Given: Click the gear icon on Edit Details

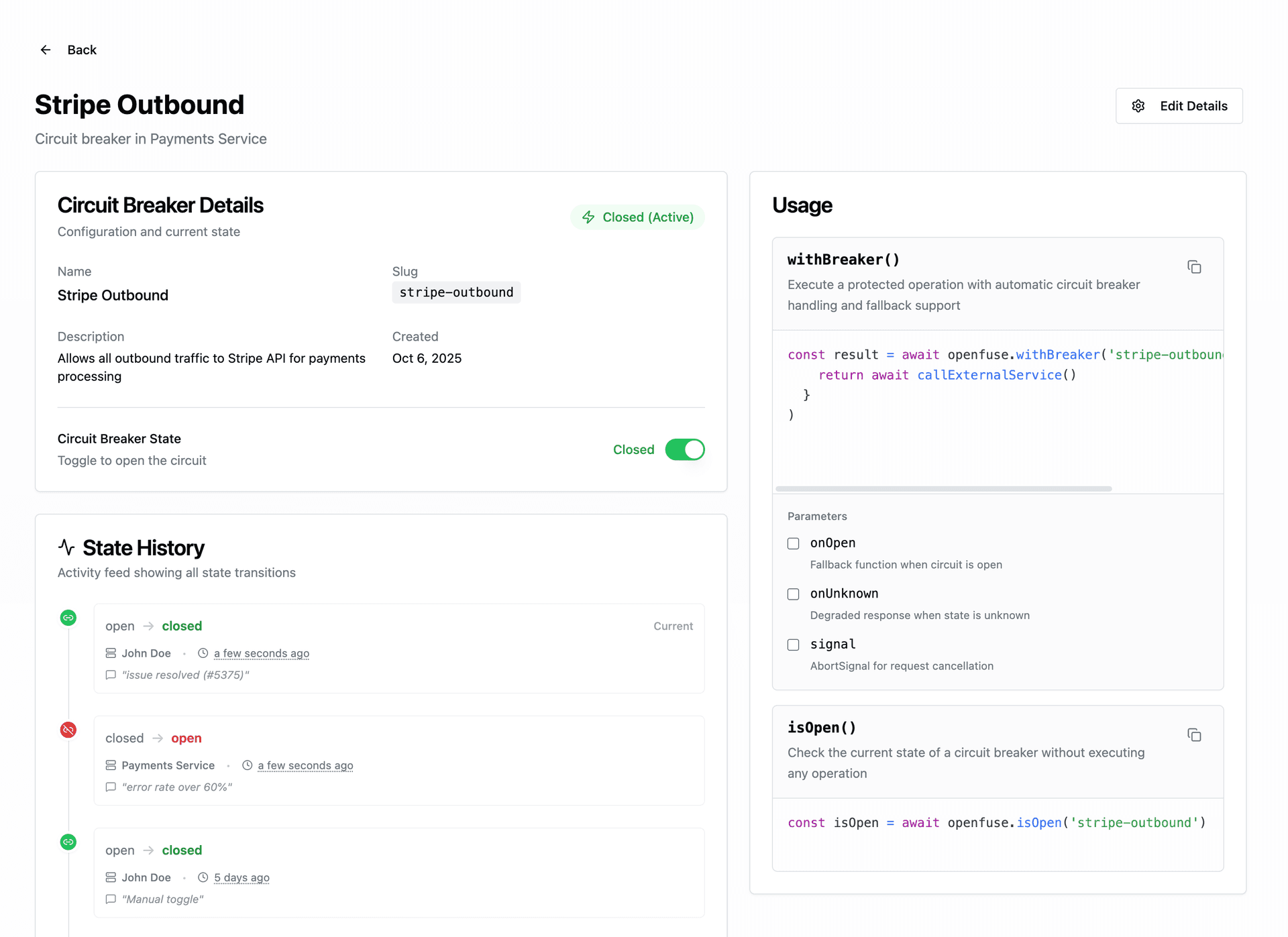Looking at the screenshot, I should coord(1138,105).
